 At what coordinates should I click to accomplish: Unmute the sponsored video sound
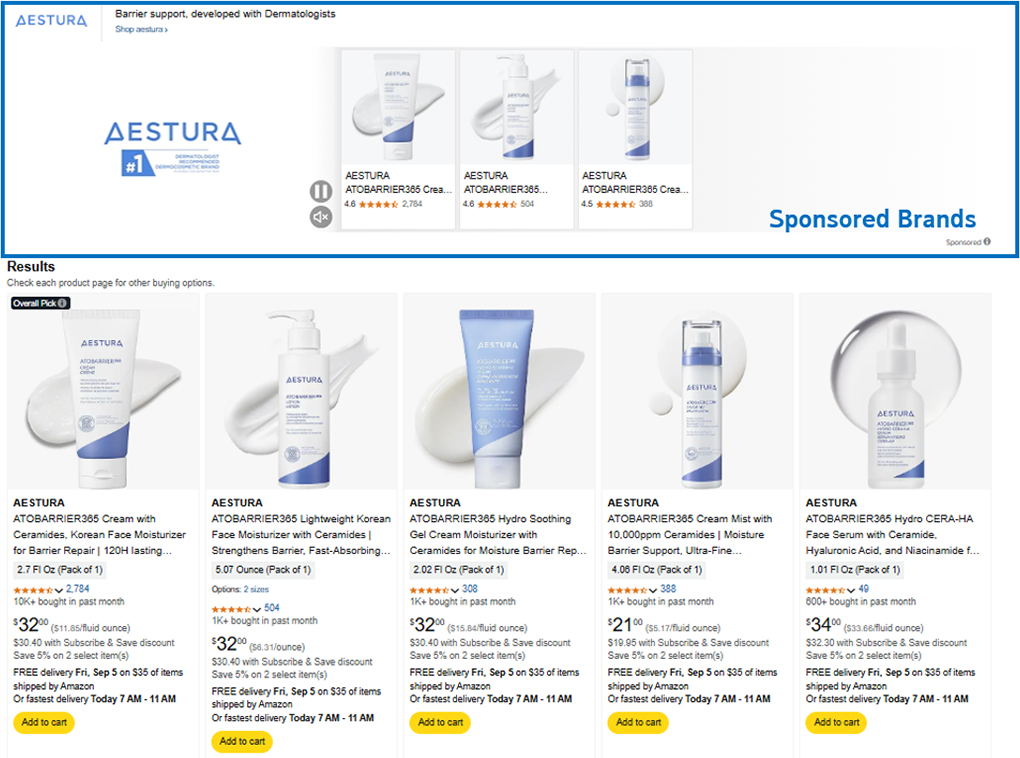(320, 217)
